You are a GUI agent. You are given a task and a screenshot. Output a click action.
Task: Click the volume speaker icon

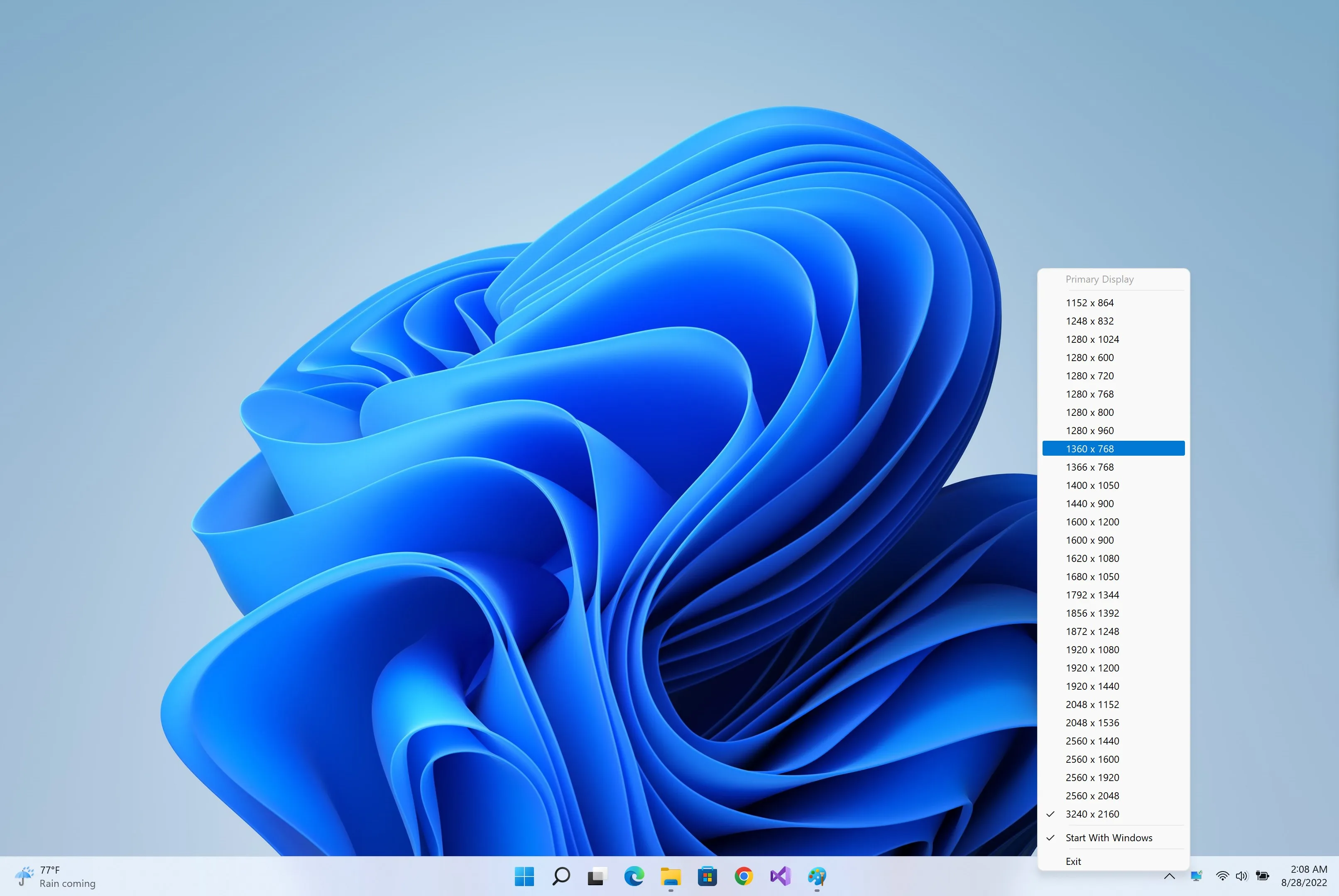1242,876
